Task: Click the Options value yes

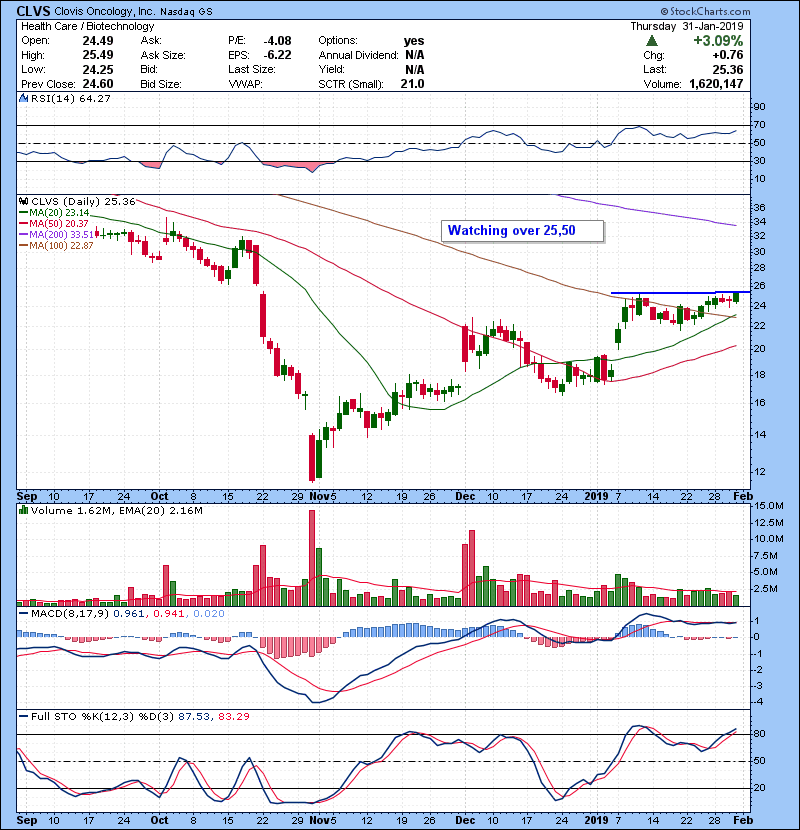Action: [414, 41]
